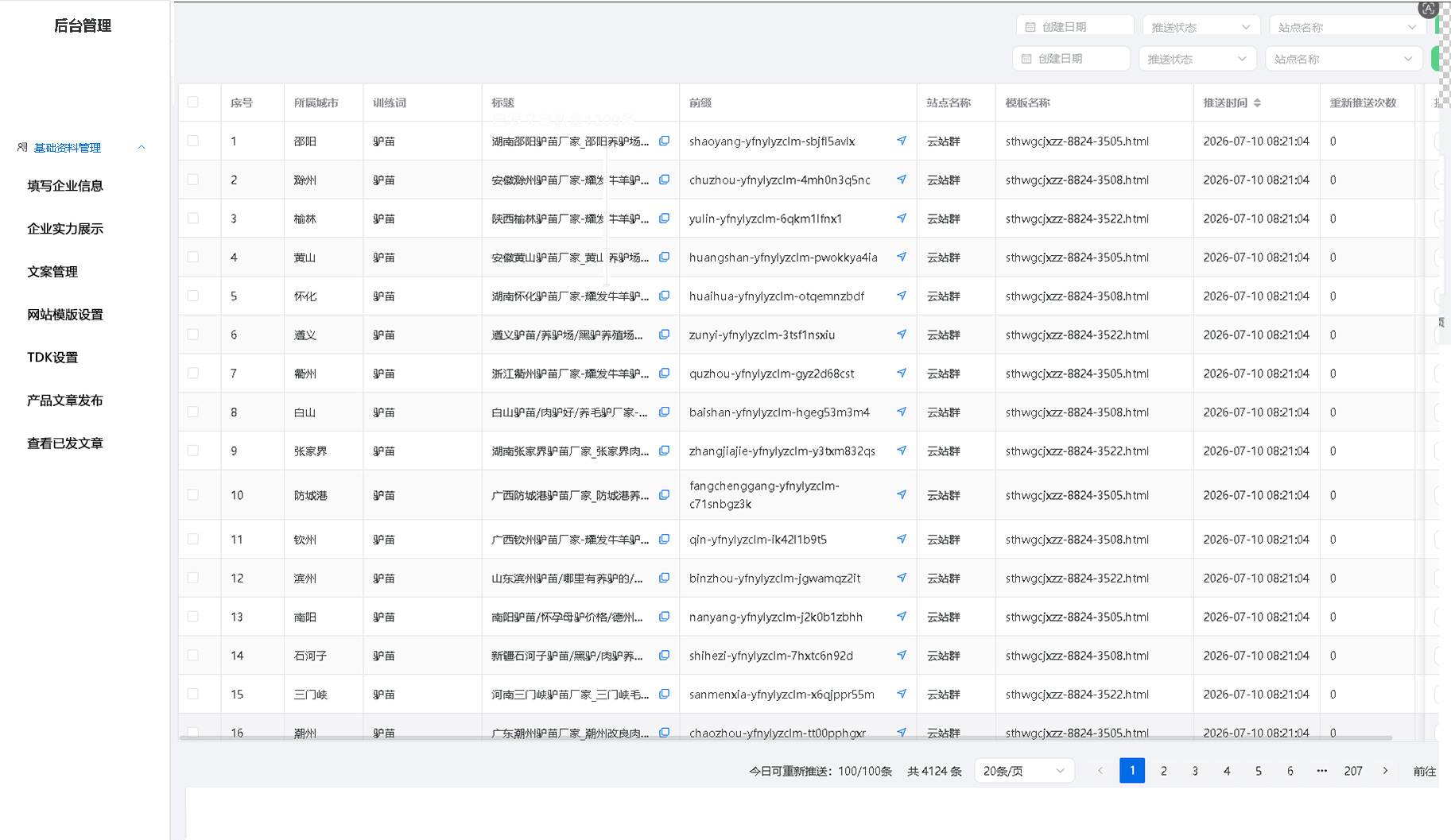Image resolution: width=1451 pixels, height=840 pixels.
Task: Go to next page arrow
Action: tap(1386, 771)
